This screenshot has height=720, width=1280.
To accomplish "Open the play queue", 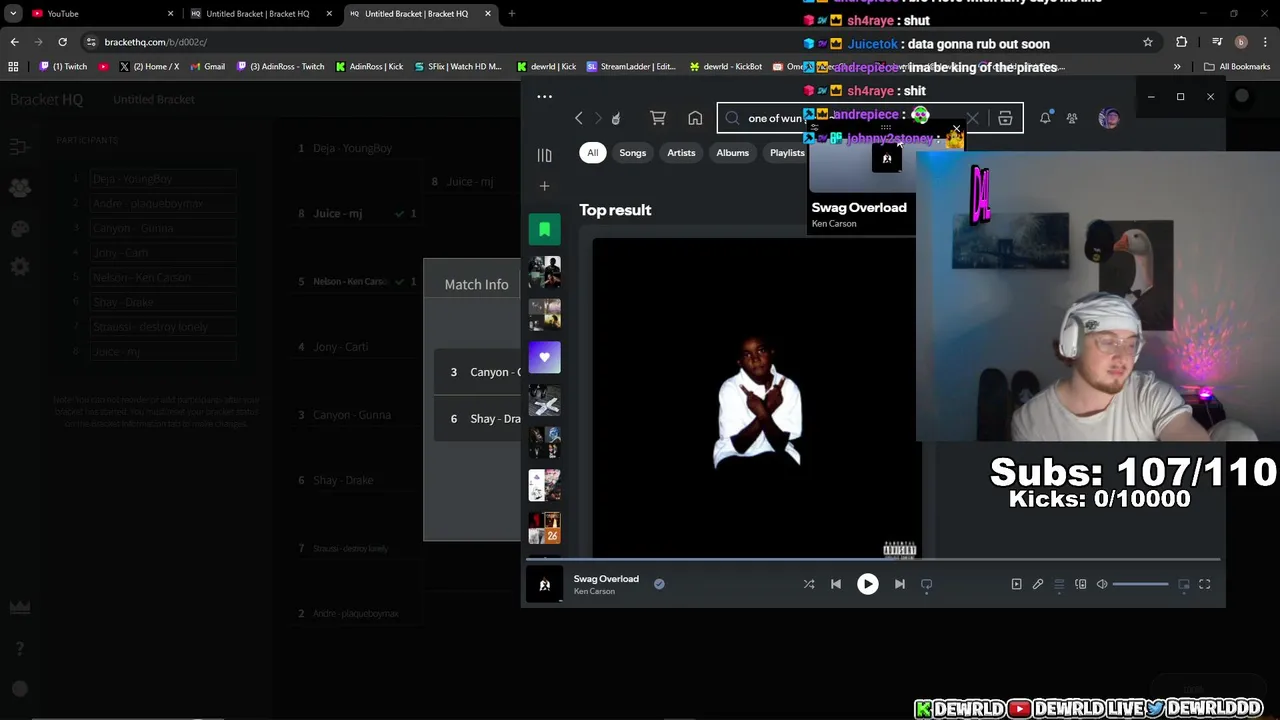I will click(1059, 584).
